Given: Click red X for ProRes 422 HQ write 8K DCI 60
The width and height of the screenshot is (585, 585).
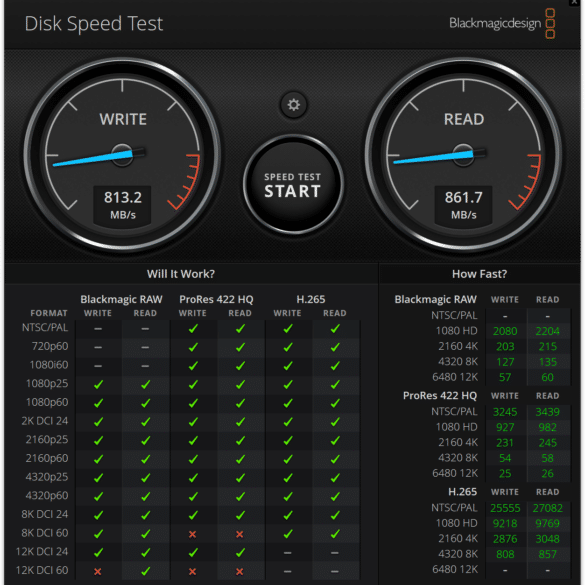Looking at the screenshot, I should pos(193,534).
